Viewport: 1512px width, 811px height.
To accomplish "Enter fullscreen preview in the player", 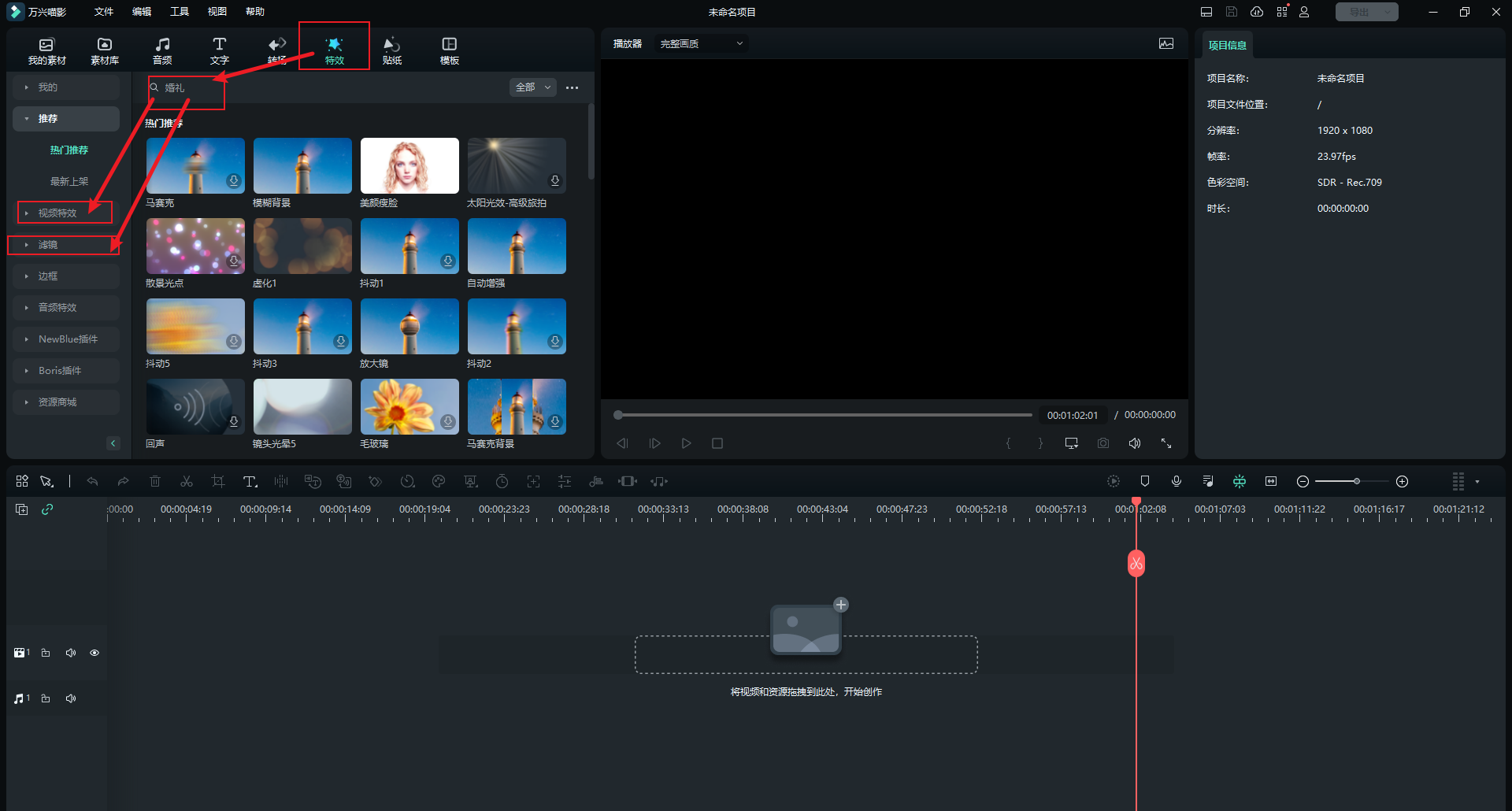I will [1166, 443].
